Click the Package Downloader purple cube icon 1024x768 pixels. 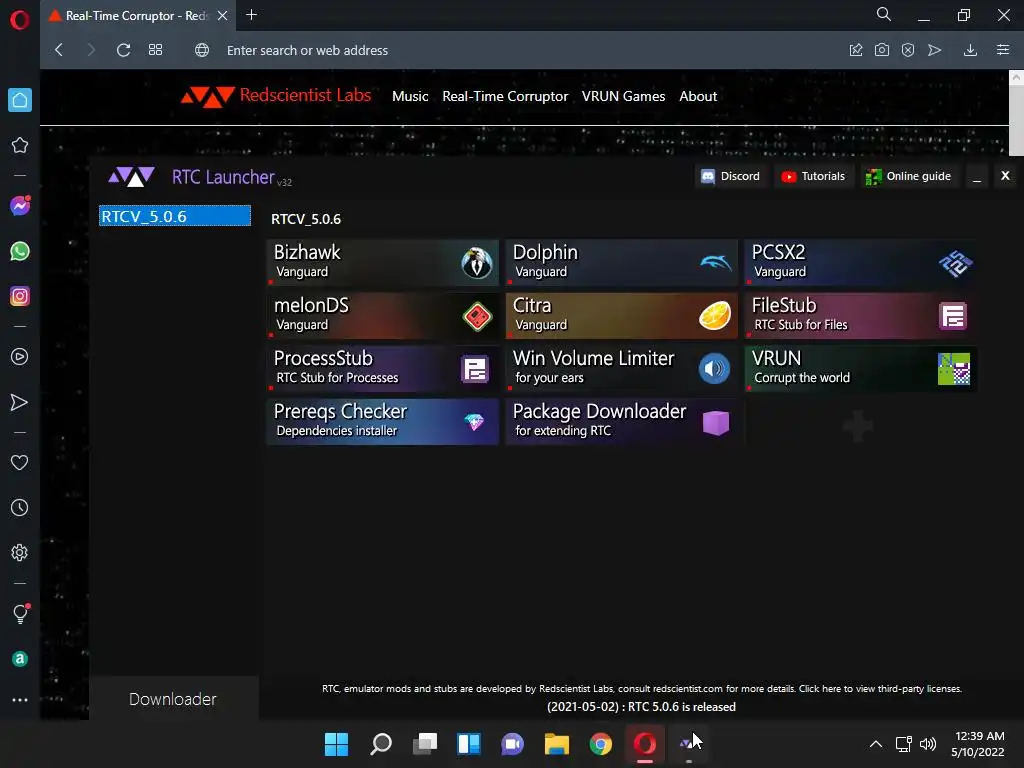tap(716, 423)
